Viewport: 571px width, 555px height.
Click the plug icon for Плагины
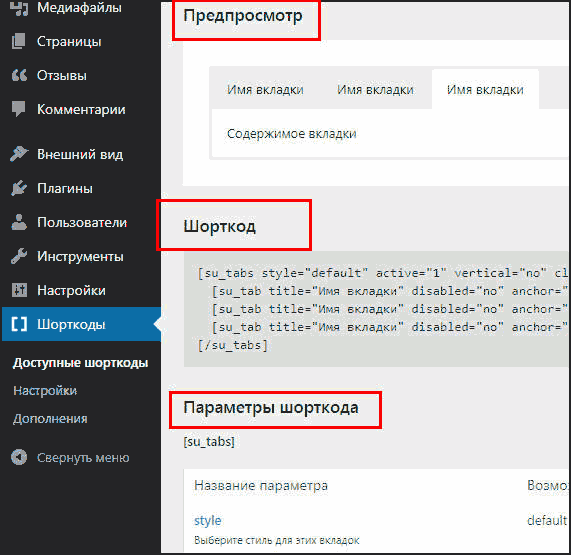pos(19,188)
